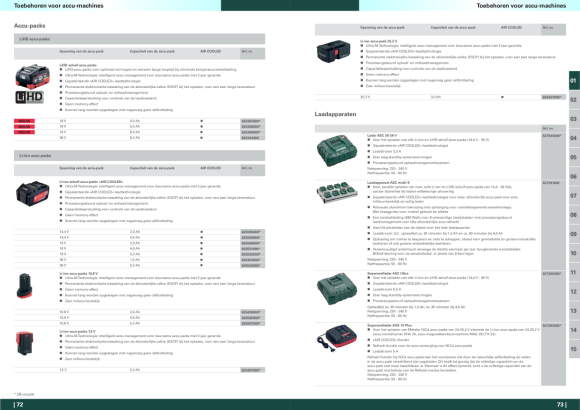Open chapter tab 04

pyautogui.click(x=574, y=138)
